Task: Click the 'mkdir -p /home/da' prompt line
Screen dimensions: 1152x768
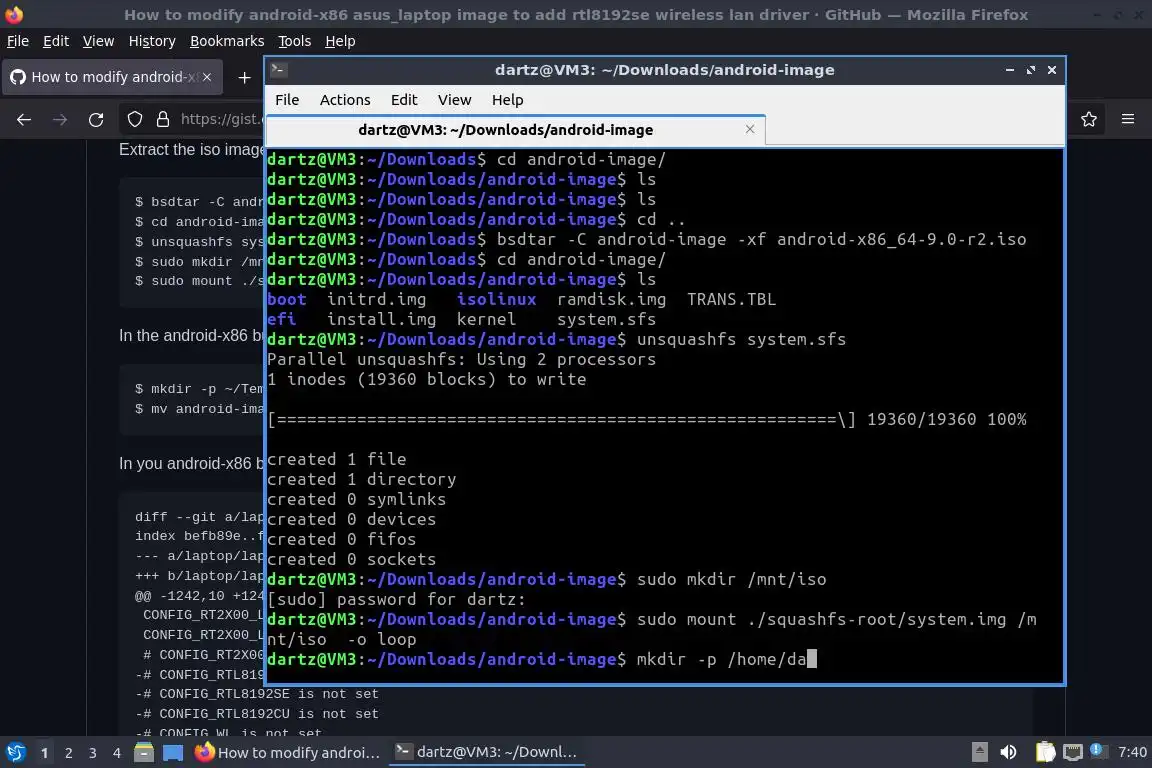Action: [x=541, y=659]
